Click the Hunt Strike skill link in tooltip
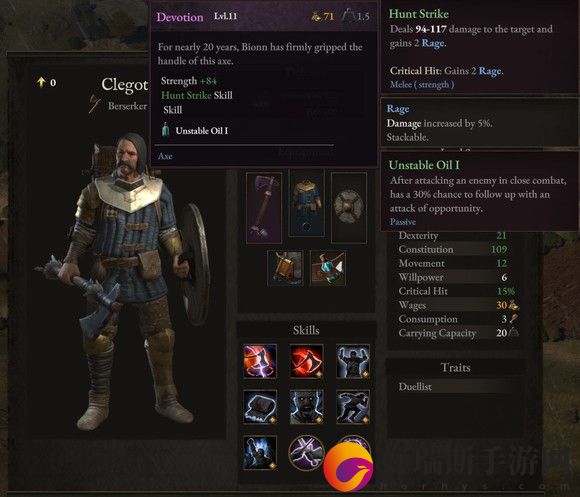This screenshot has height=497, width=580. point(186,95)
